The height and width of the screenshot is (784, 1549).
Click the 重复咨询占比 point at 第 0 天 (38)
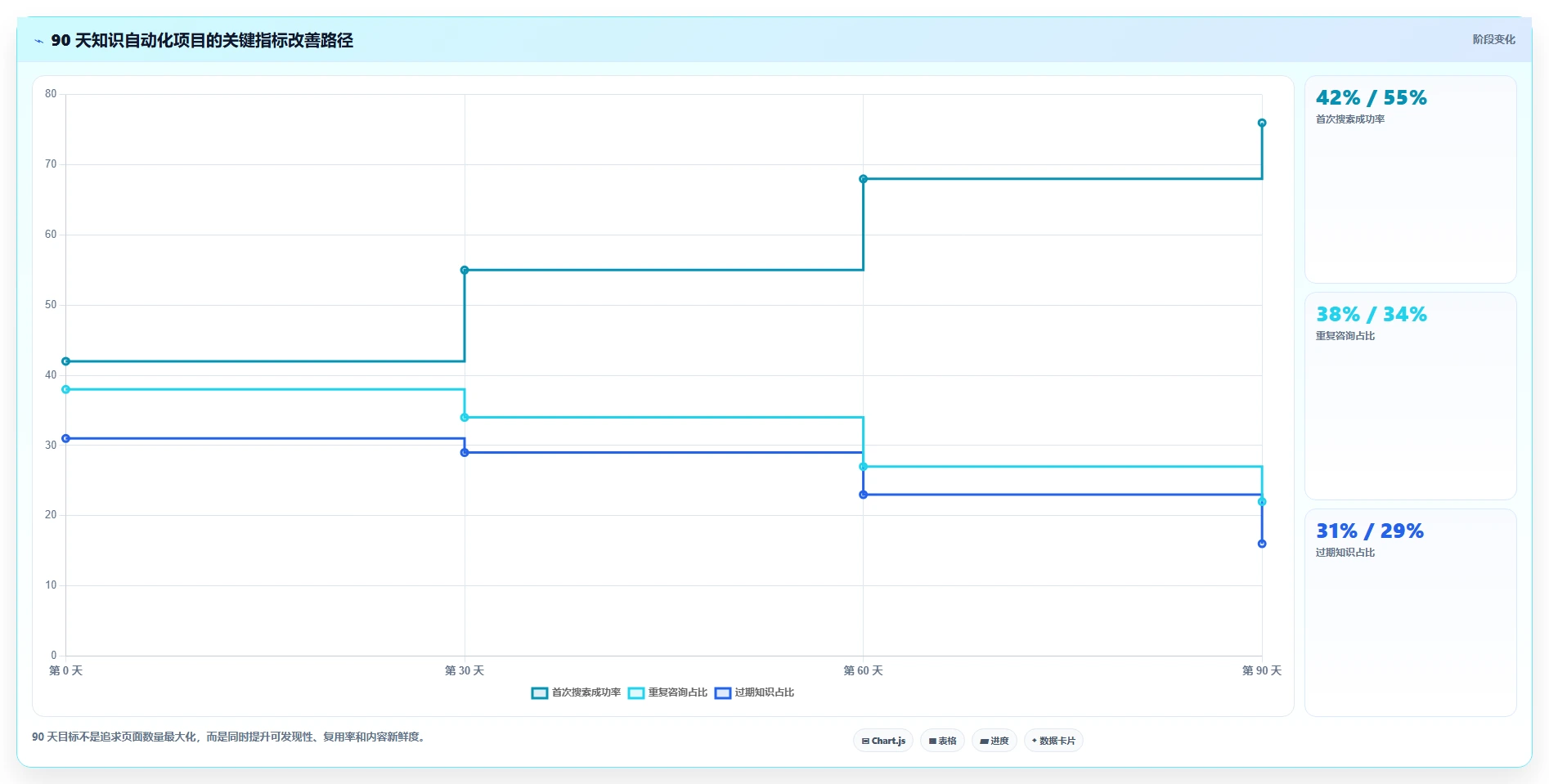66,389
